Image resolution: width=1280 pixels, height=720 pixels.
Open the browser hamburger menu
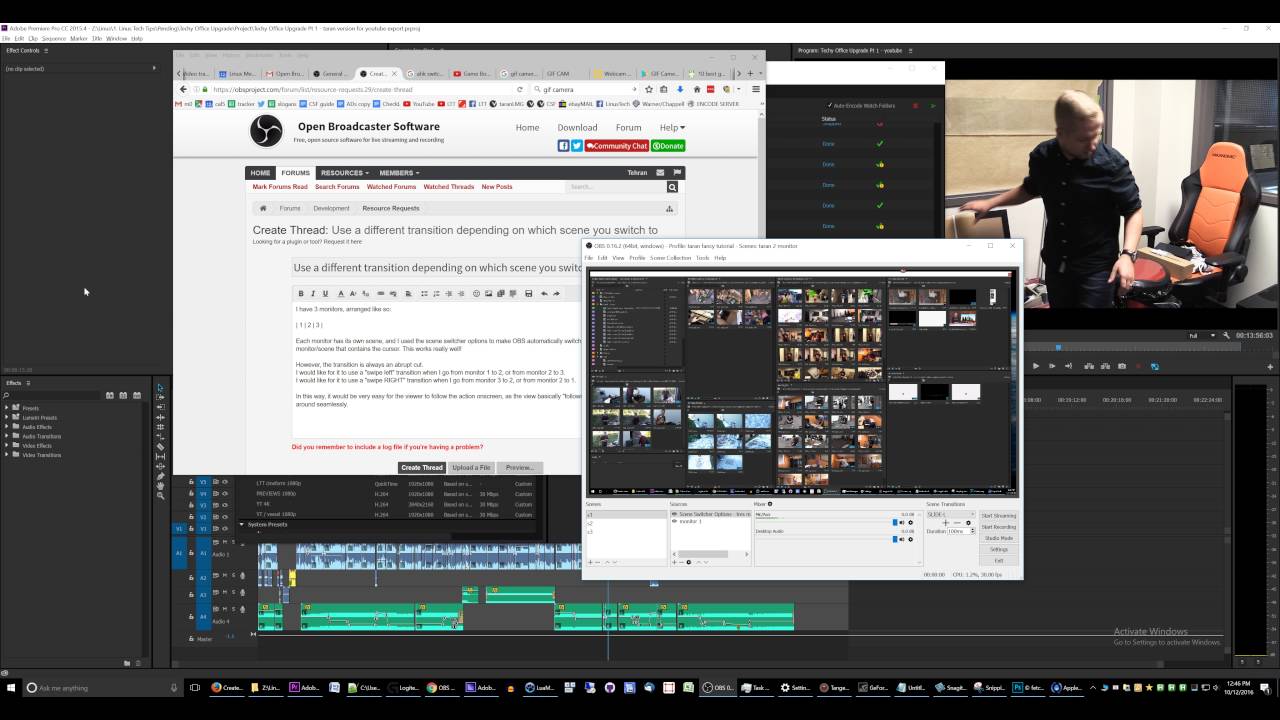[x=755, y=89]
